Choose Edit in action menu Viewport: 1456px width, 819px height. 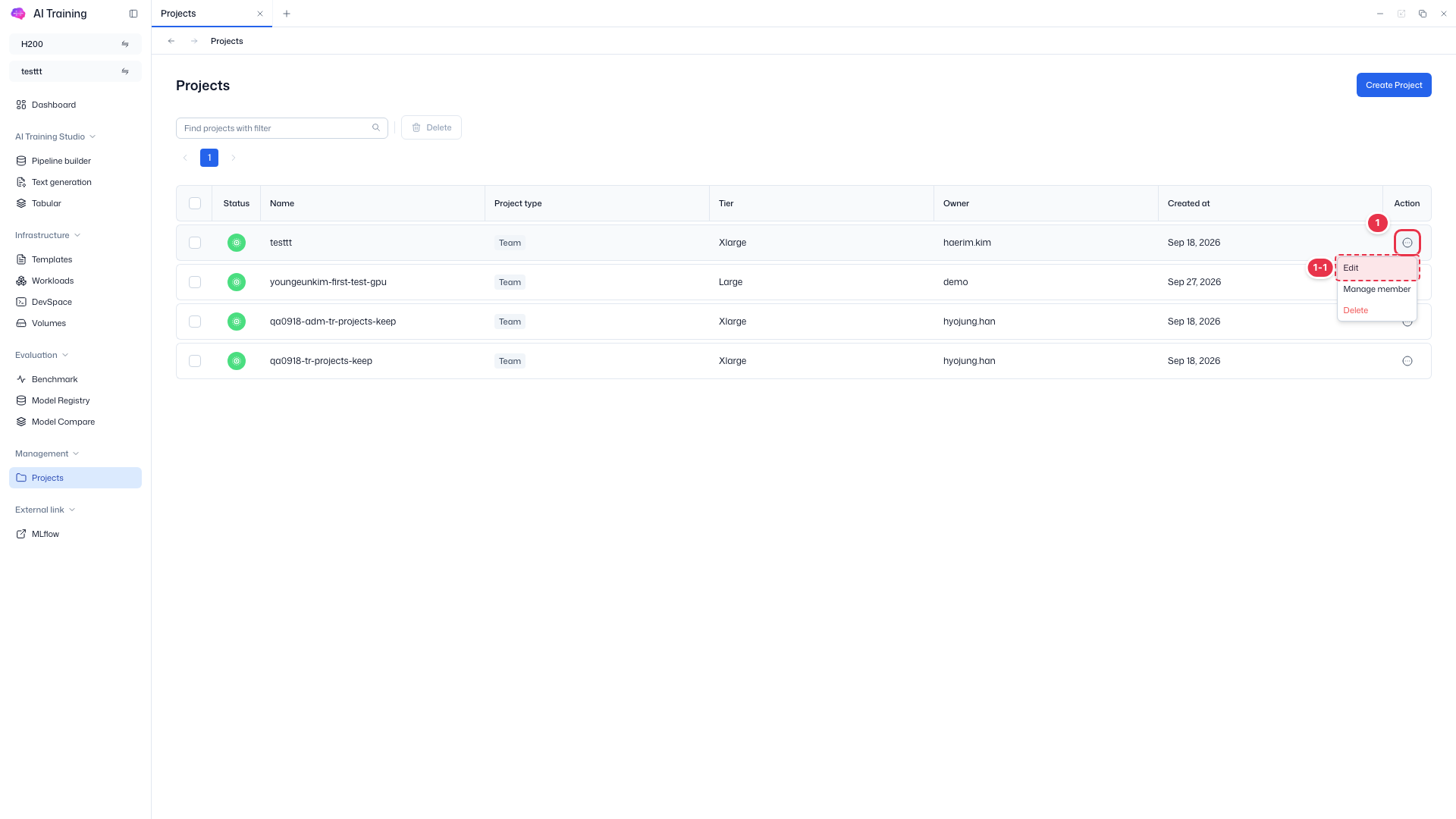coord(1377,268)
